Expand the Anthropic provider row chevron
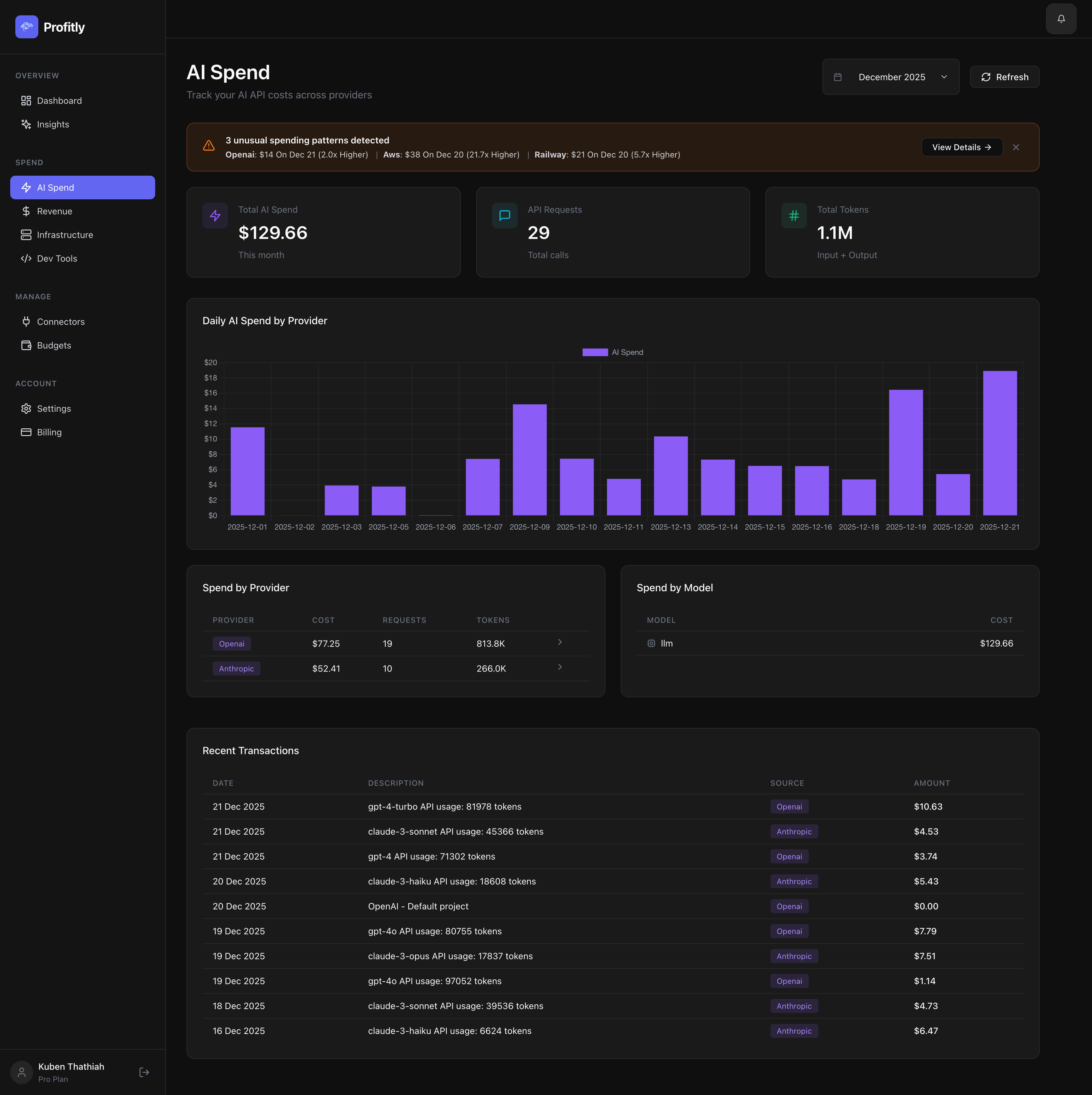 coord(559,667)
